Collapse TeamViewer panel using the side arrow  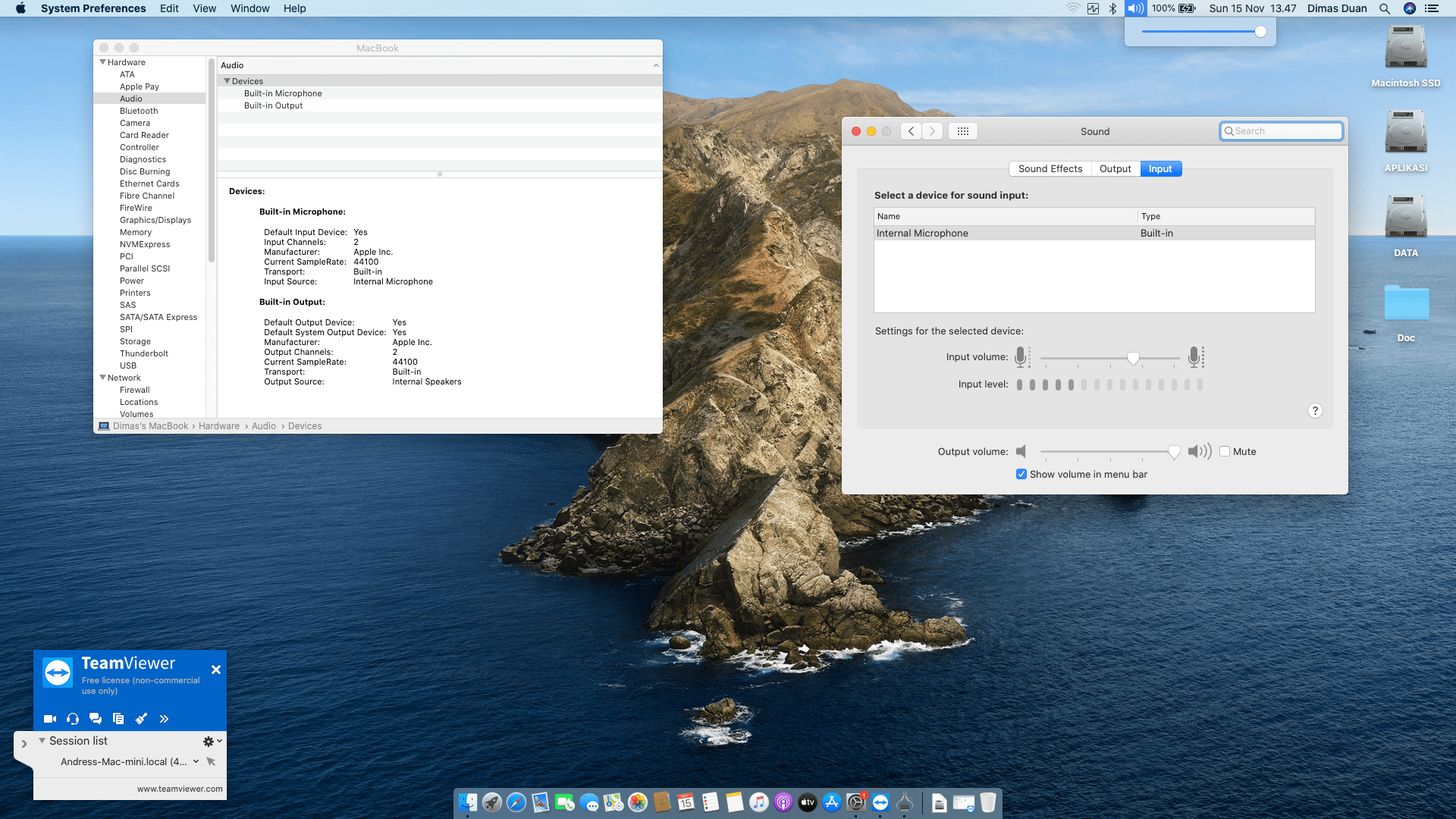coord(24,744)
